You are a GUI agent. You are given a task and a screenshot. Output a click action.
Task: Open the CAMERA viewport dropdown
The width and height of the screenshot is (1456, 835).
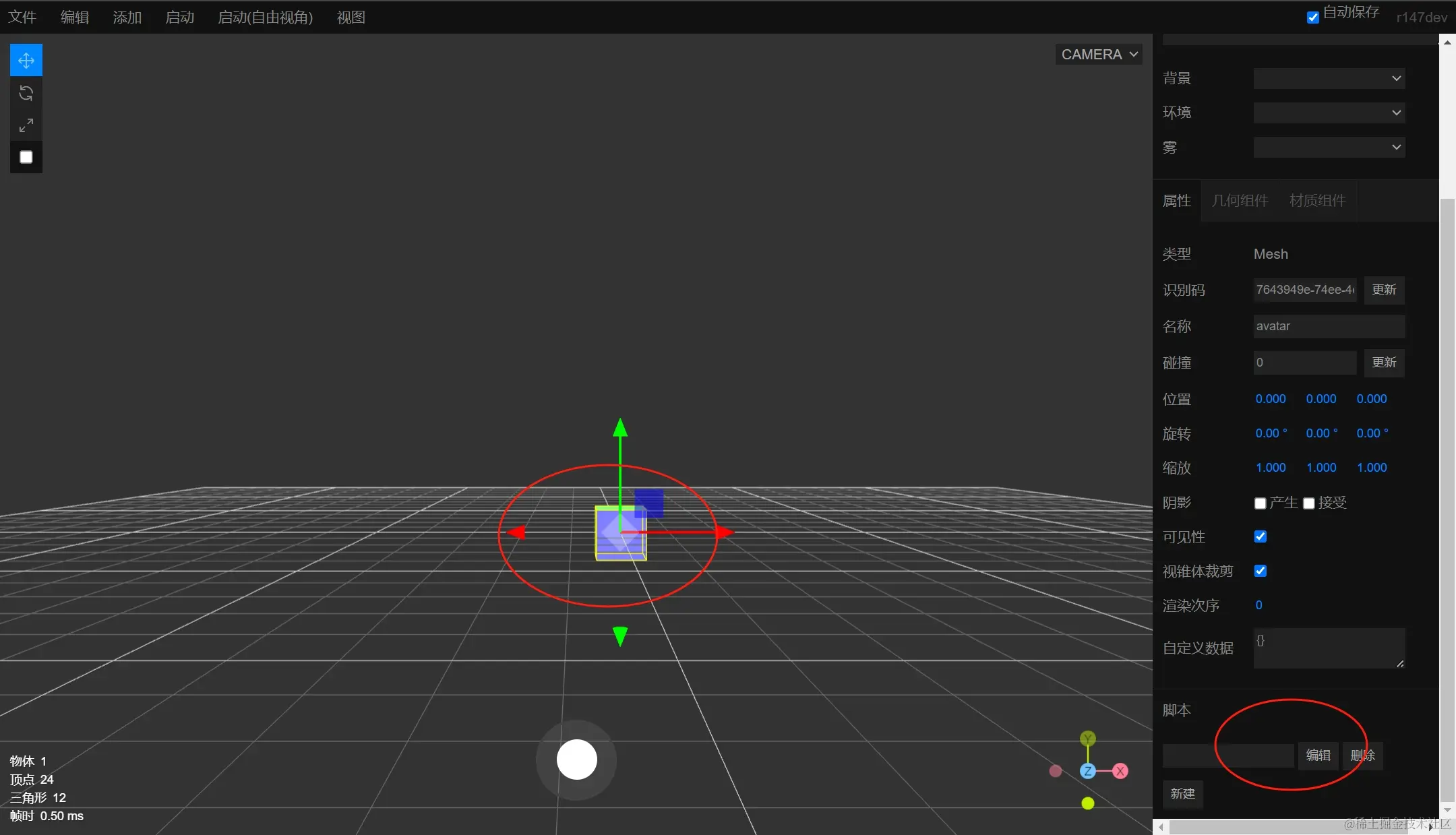(1099, 55)
